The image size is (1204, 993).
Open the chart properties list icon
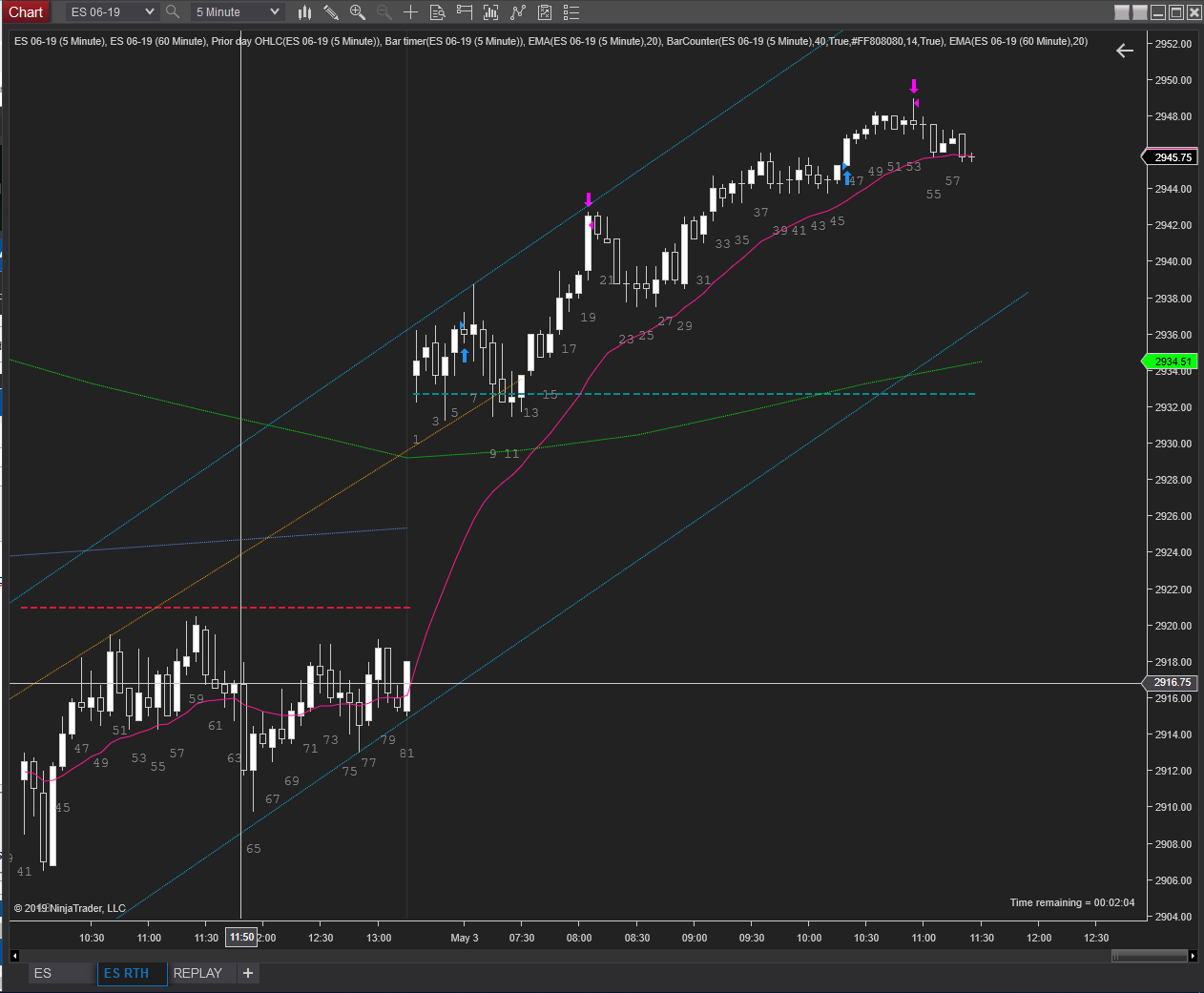click(571, 12)
